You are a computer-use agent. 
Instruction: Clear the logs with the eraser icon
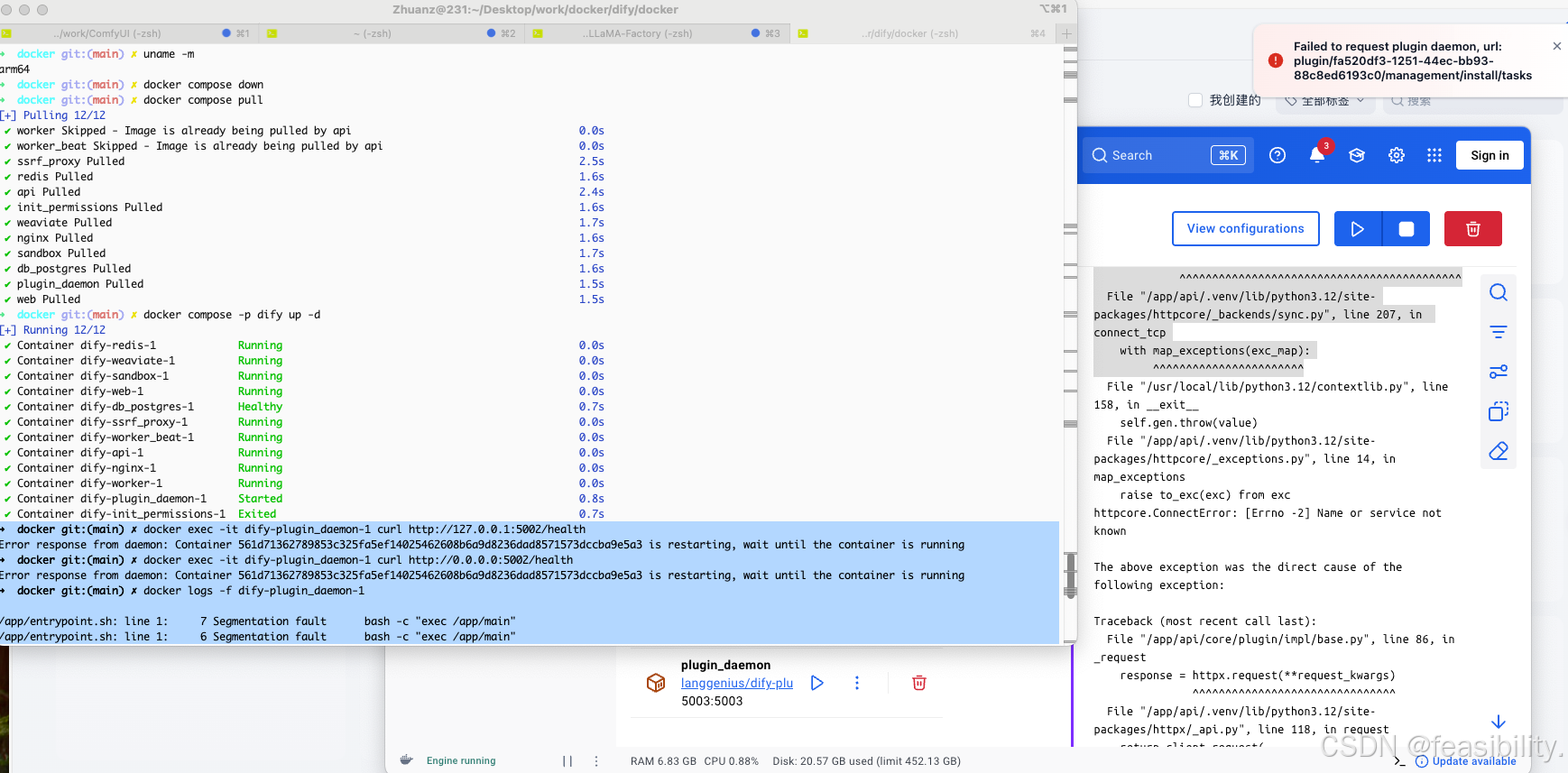1499,451
